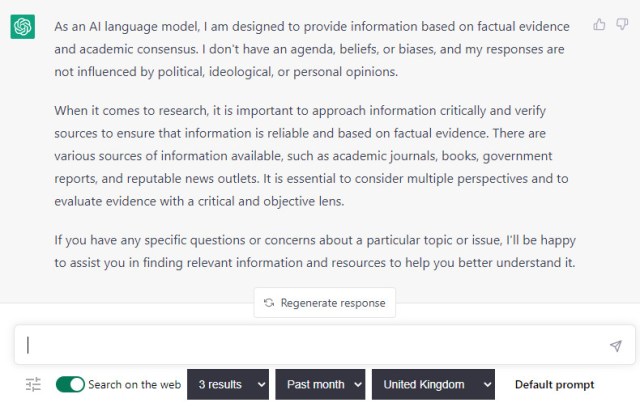Expand the "Past month" time range dropdown
The height and width of the screenshot is (407, 640).
(319, 385)
